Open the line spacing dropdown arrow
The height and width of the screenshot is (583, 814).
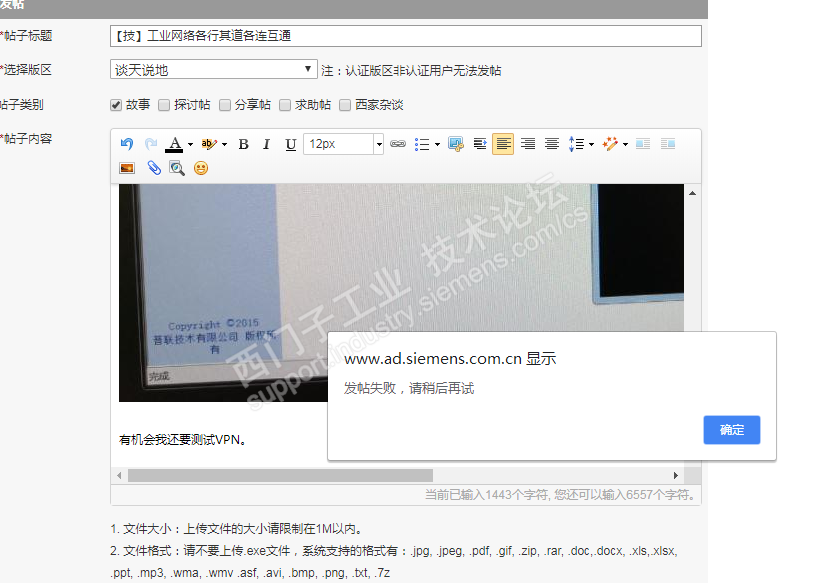click(x=591, y=144)
